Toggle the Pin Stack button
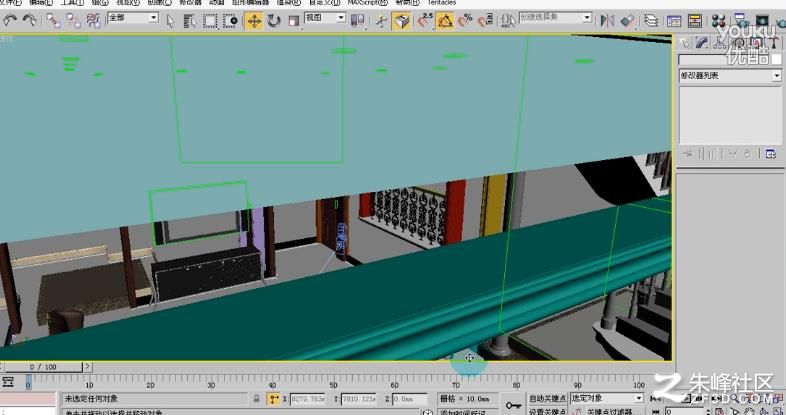Image resolution: width=786 pixels, height=415 pixels. click(688, 153)
